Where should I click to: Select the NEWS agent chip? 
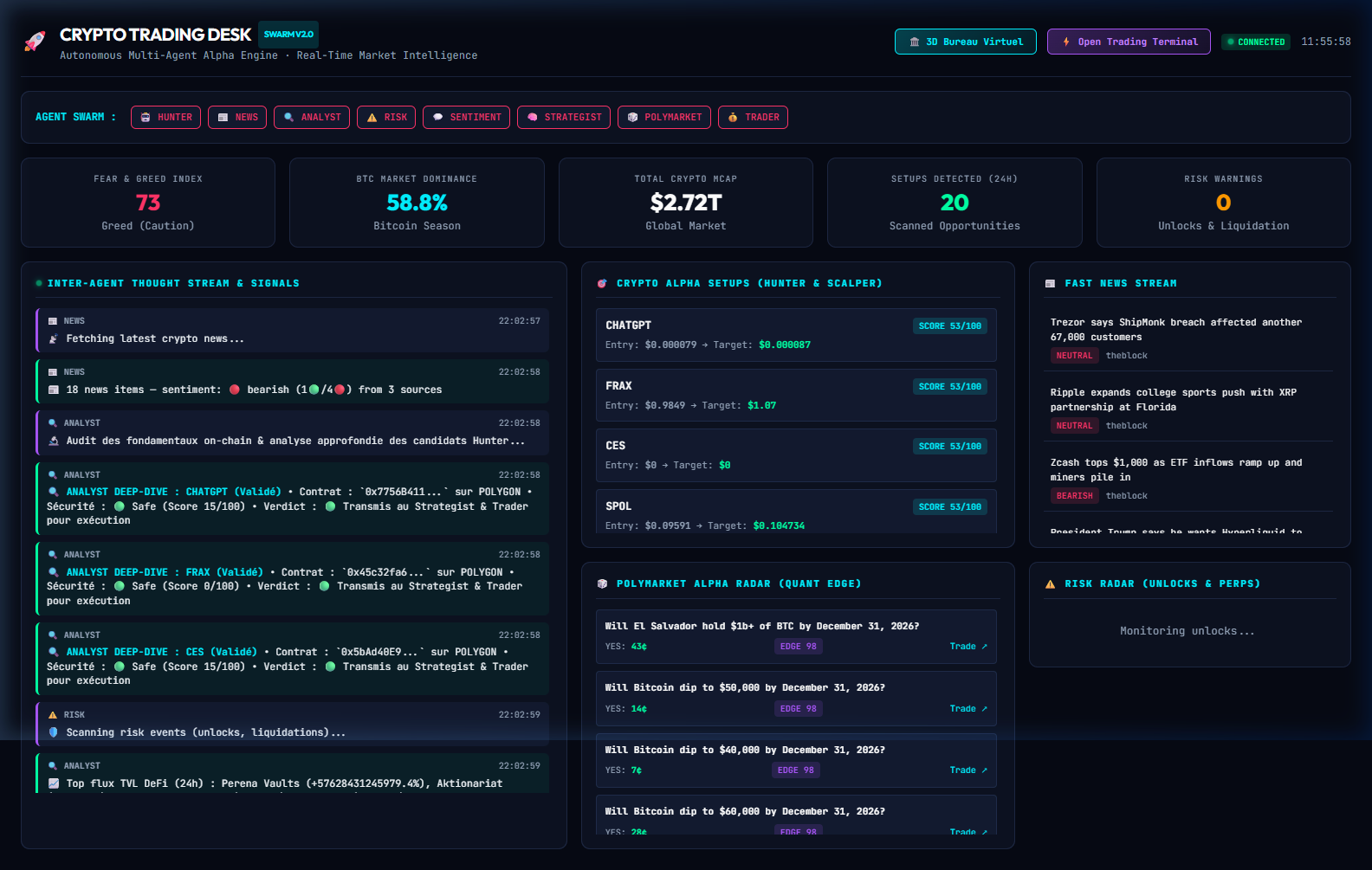click(237, 117)
